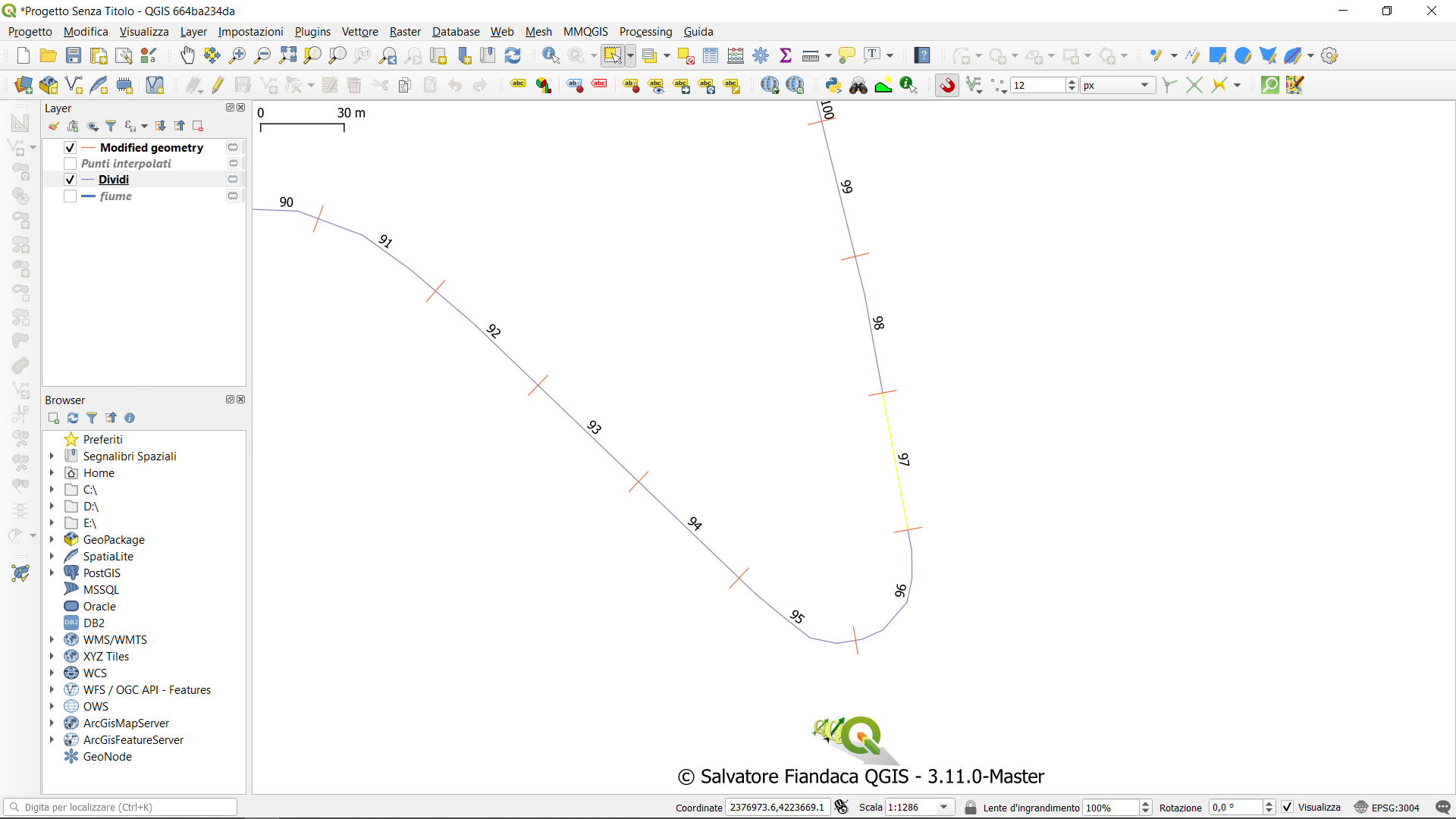
Task: Open the attribute table icon
Action: click(711, 55)
